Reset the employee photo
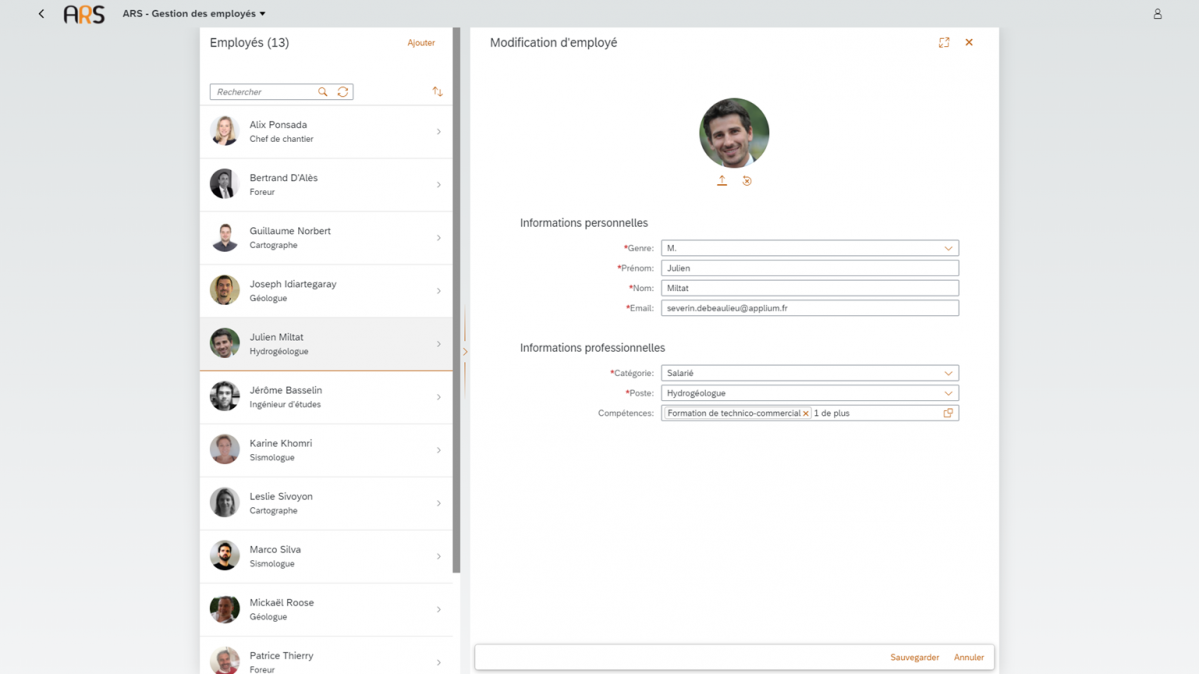The image size is (1199, 674). point(747,181)
